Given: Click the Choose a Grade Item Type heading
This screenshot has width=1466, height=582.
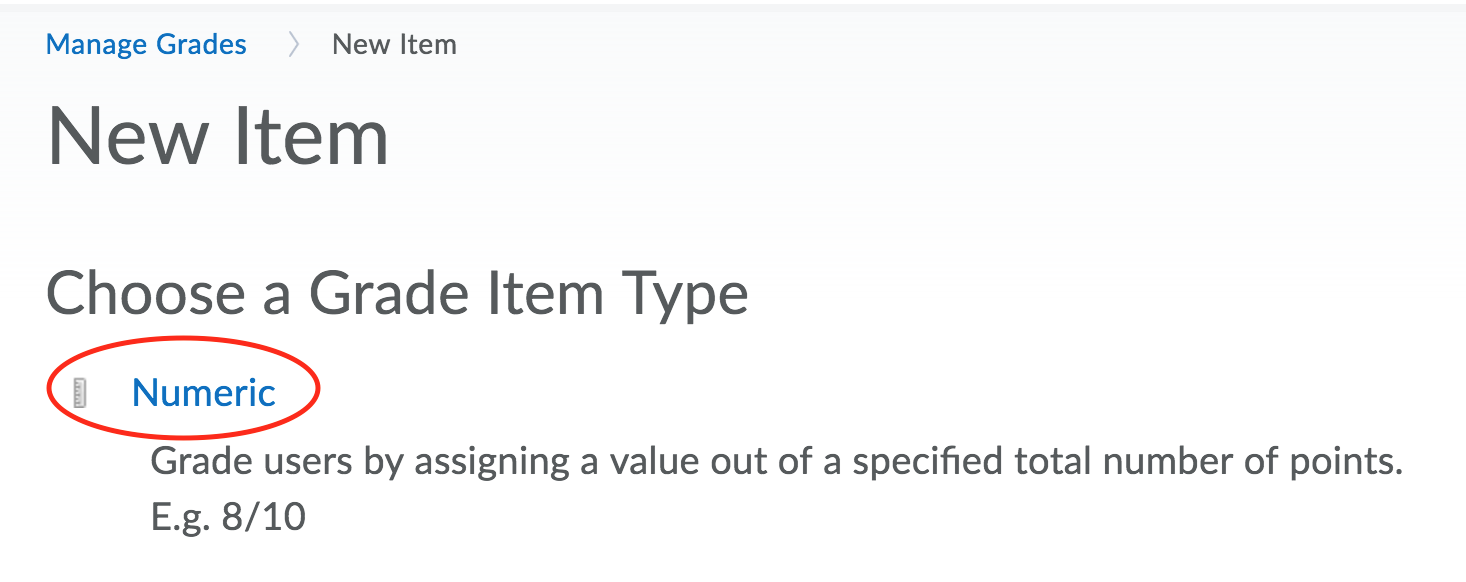Looking at the screenshot, I should [397, 294].
